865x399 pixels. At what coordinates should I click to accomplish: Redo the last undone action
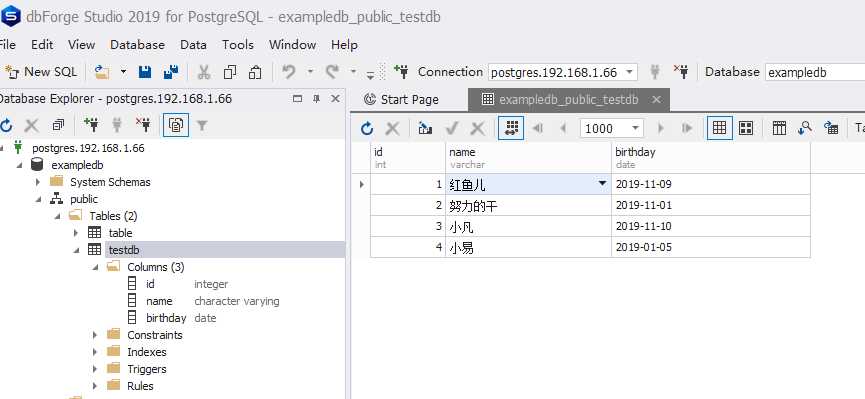click(332, 72)
